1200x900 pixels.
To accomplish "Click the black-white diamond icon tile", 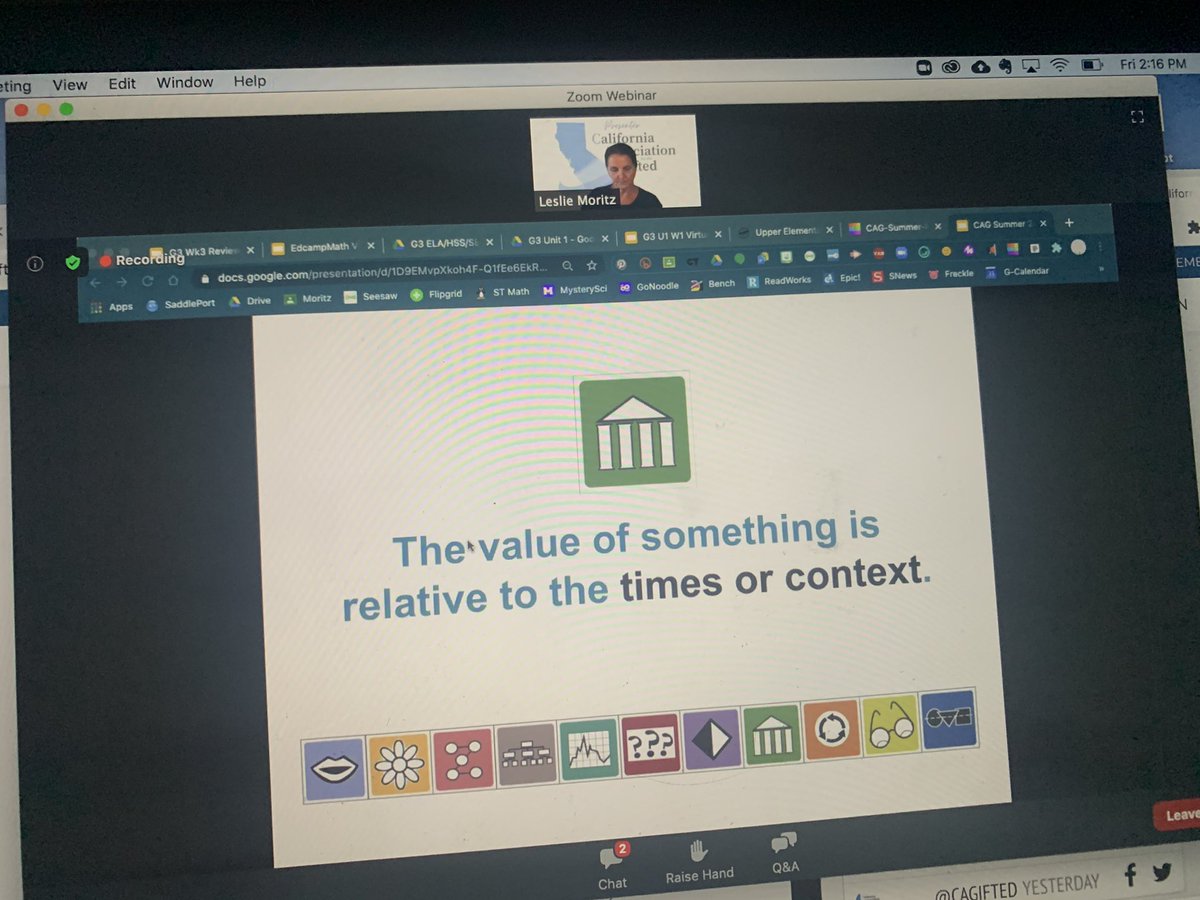I will 711,738.
